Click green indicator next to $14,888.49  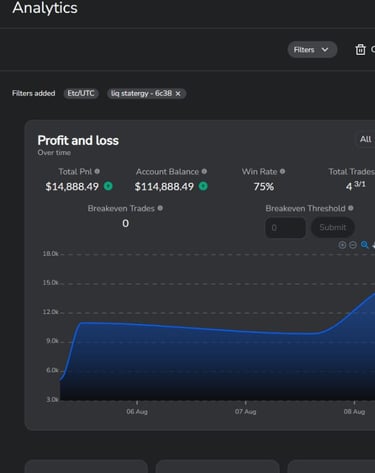click(108, 186)
